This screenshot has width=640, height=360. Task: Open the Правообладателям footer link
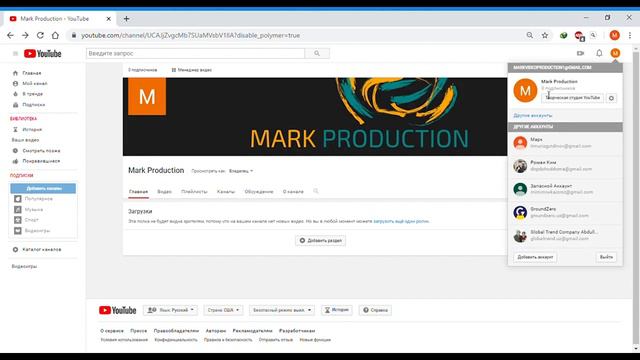[176, 331]
